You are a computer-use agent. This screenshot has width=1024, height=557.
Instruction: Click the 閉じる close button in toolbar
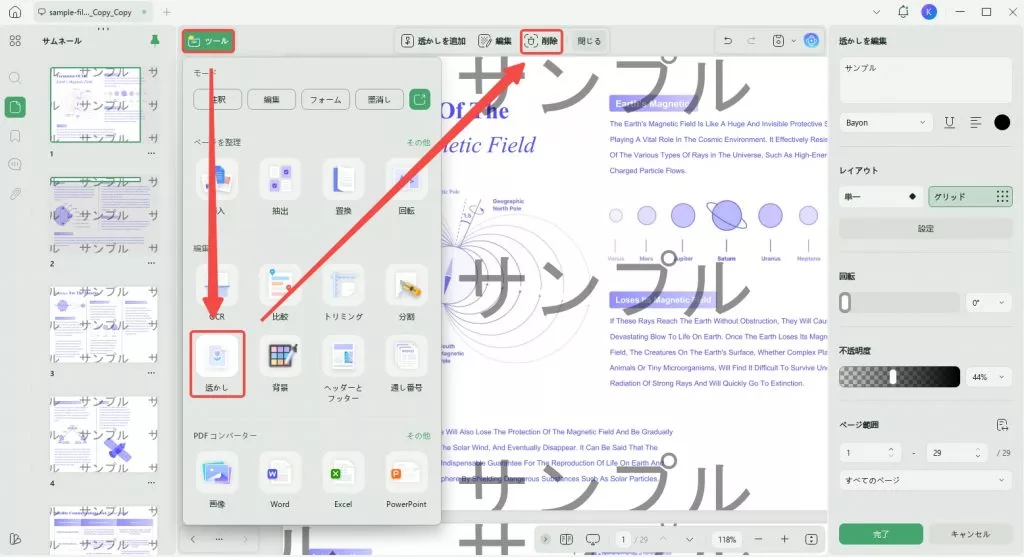(x=589, y=40)
